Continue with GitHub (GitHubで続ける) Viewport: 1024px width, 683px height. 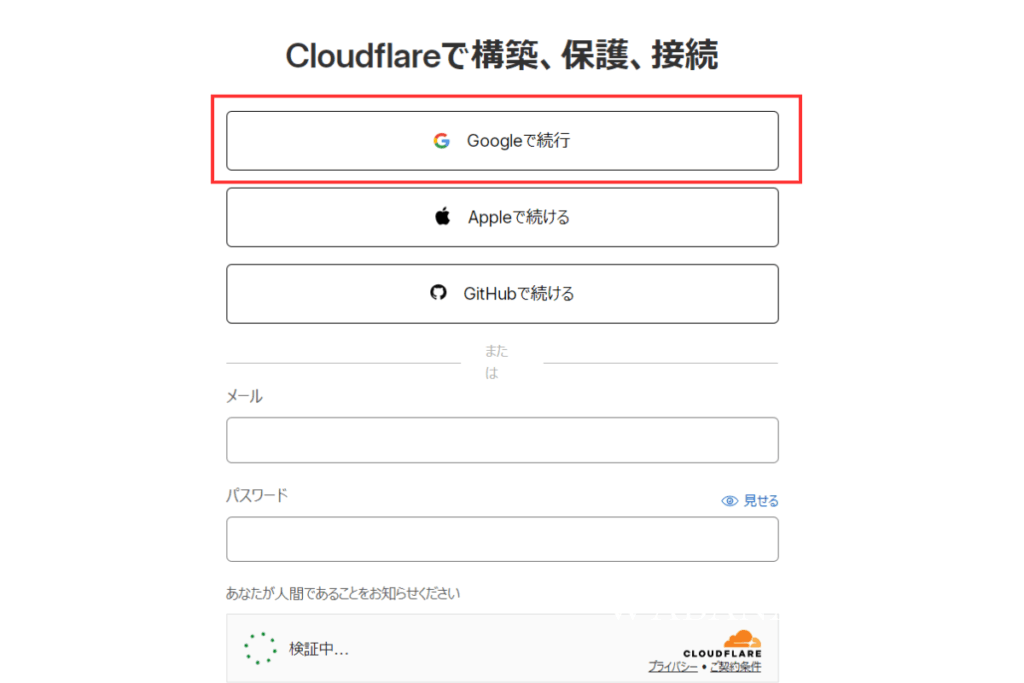pyautogui.click(x=502, y=293)
